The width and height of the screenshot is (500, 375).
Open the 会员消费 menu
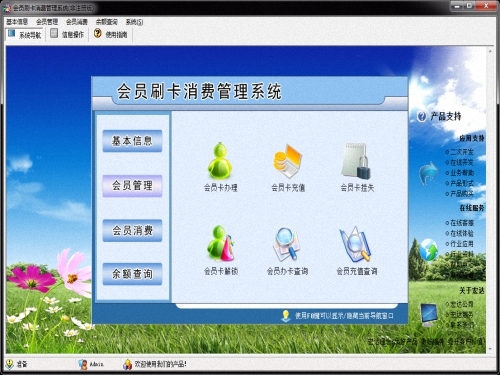point(77,22)
